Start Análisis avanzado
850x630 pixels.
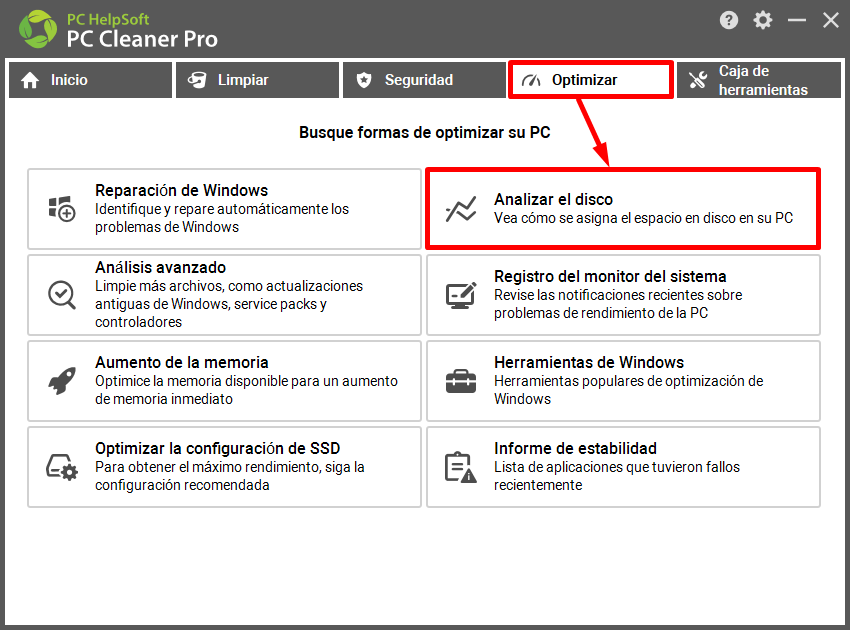(224, 295)
